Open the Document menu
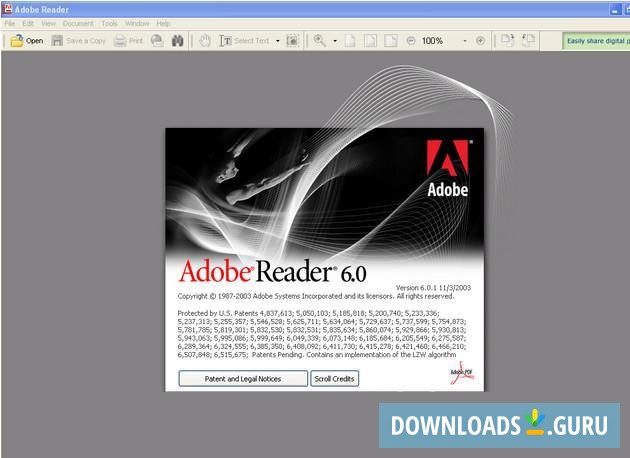Screen dimensions: 630x458 (x=78, y=24)
